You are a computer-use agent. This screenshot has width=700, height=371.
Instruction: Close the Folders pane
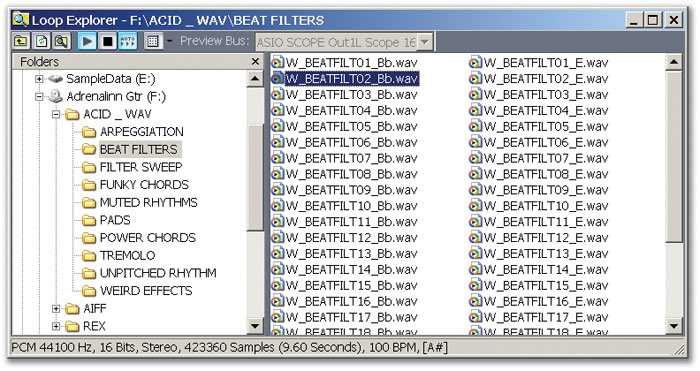(255, 62)
